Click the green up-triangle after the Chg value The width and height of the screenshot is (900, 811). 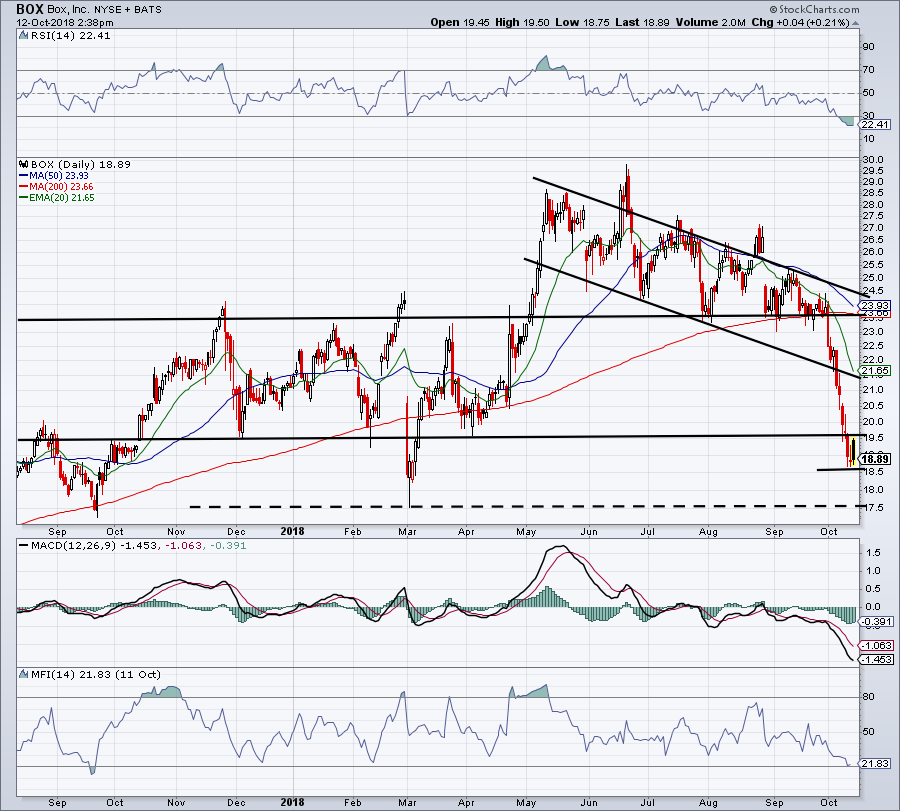855,23
